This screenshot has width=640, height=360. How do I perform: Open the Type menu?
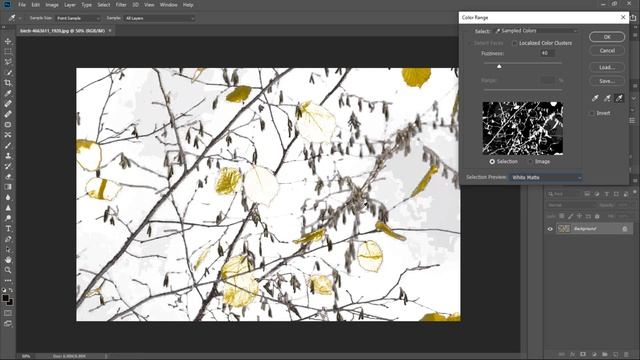point(87,5)
